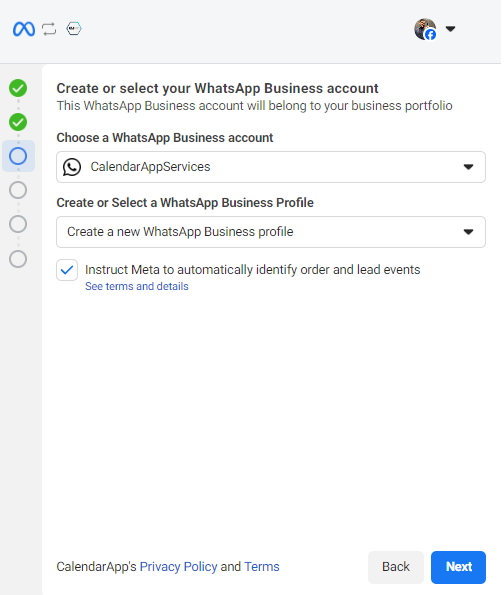The height and width of the screenshot is (595, 504).
Task: Click the Next button
Action: click(458, 567)
